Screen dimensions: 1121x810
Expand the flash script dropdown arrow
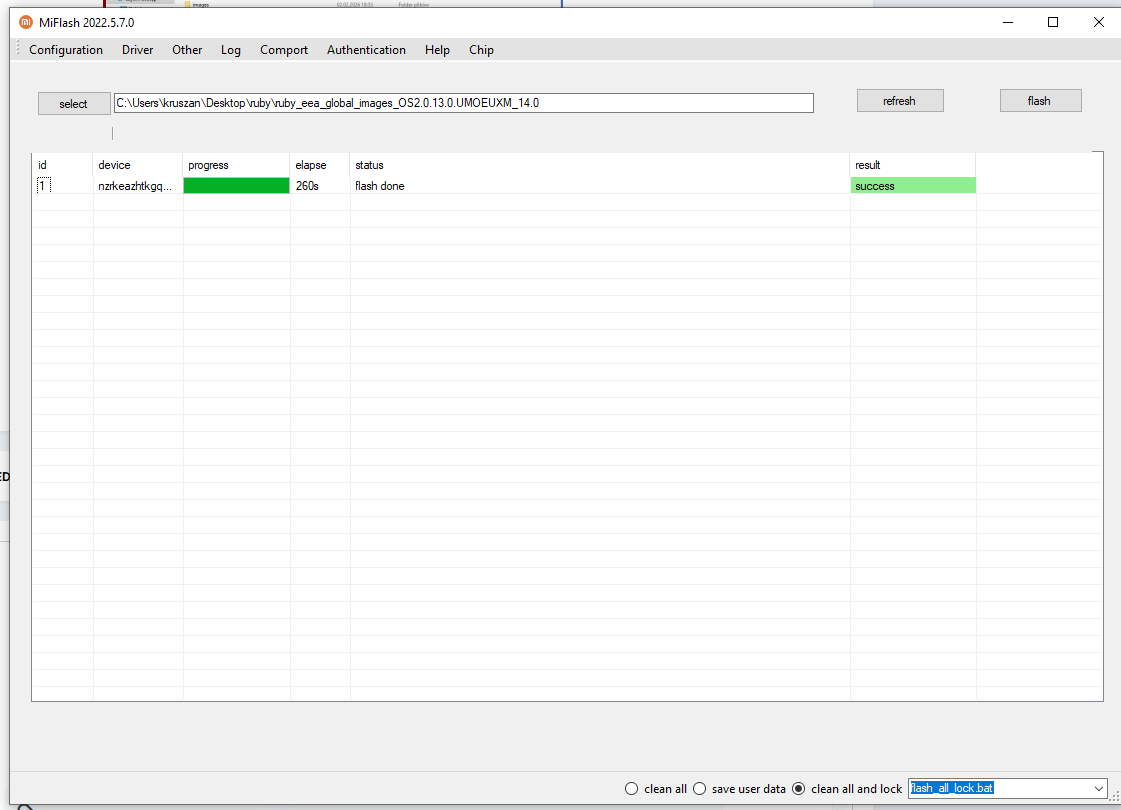[x=1099, y=789]
